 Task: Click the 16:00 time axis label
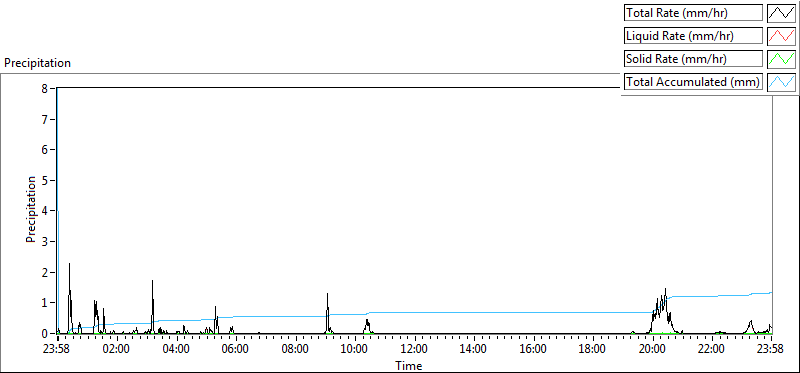tap(534, 349)
